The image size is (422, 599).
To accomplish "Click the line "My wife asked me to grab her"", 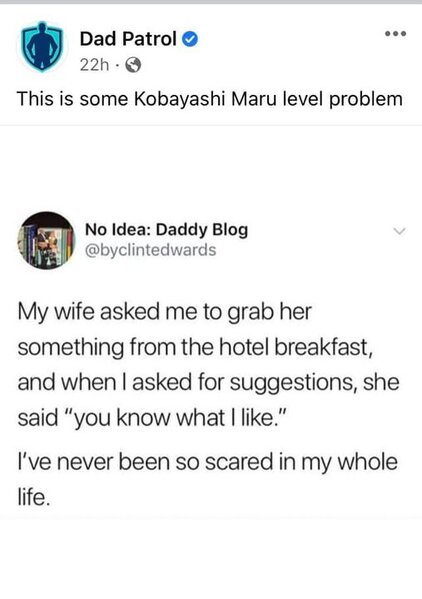I will pyautogui.click(x=165, y=312).
